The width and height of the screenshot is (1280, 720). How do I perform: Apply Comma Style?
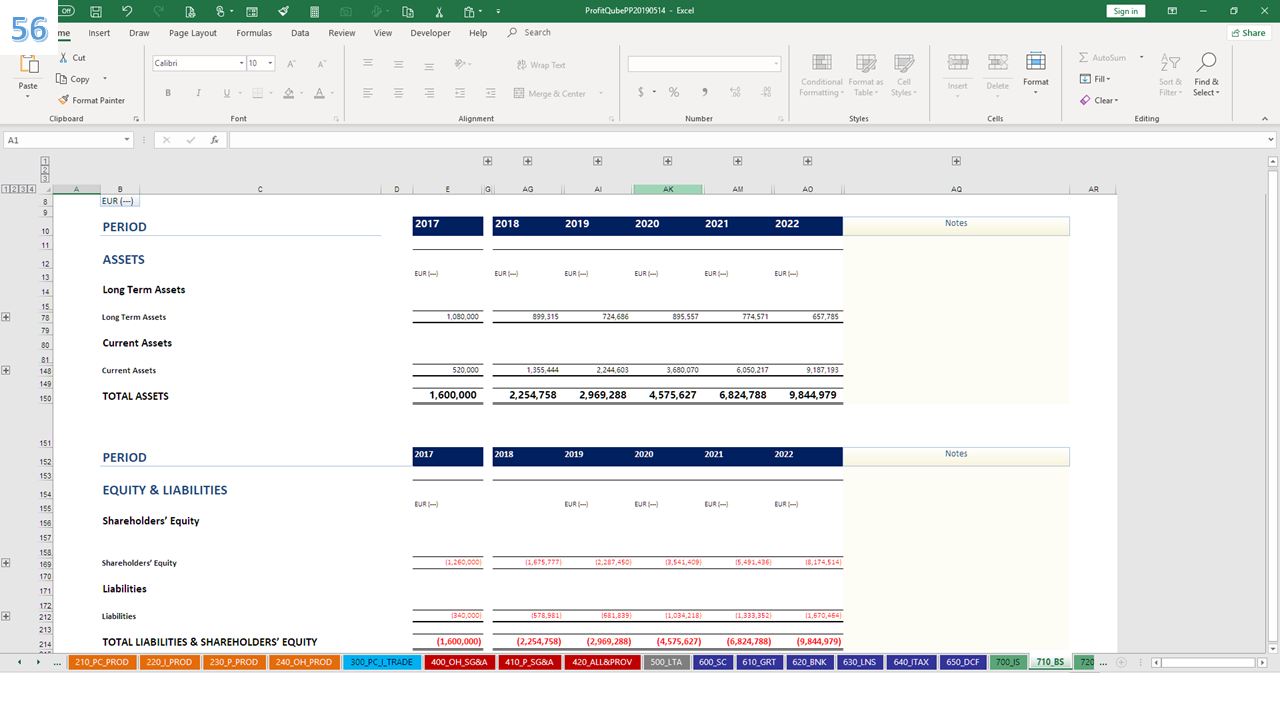705,92
